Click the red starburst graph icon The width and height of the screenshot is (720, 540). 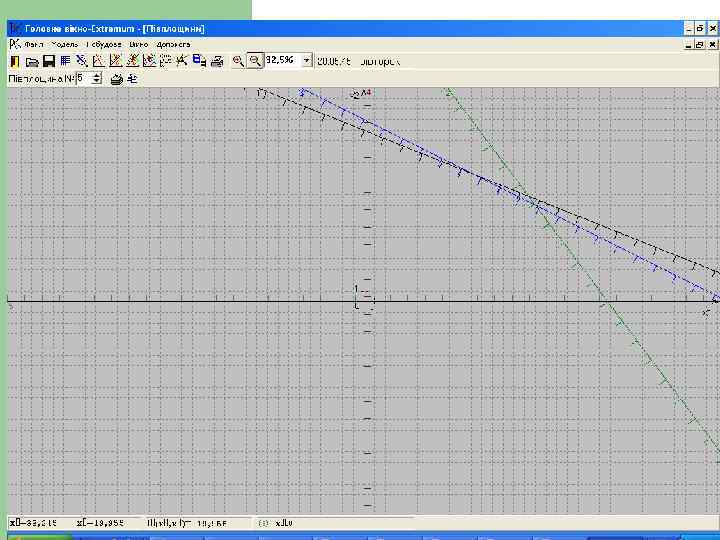pyautogui.click(x=132, y=61)
